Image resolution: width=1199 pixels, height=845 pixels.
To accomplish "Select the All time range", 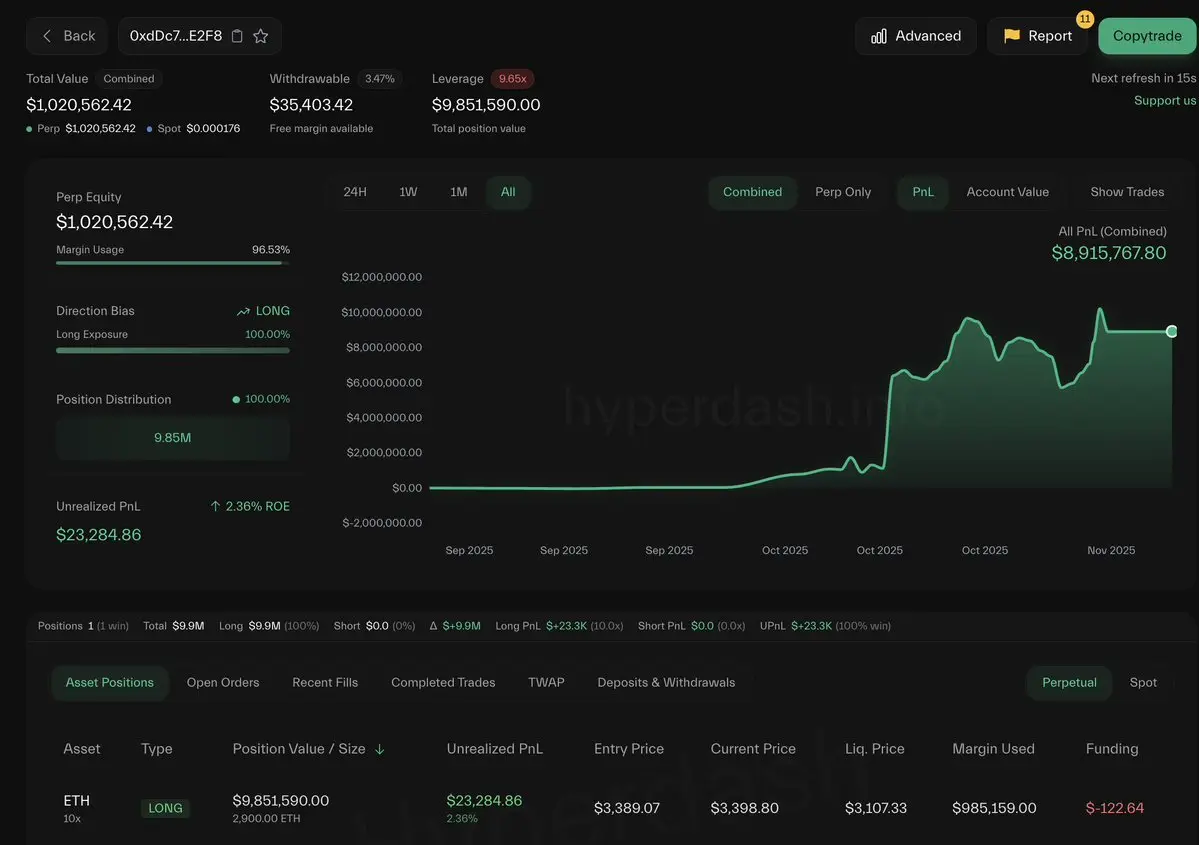I will tap(508, 192).
